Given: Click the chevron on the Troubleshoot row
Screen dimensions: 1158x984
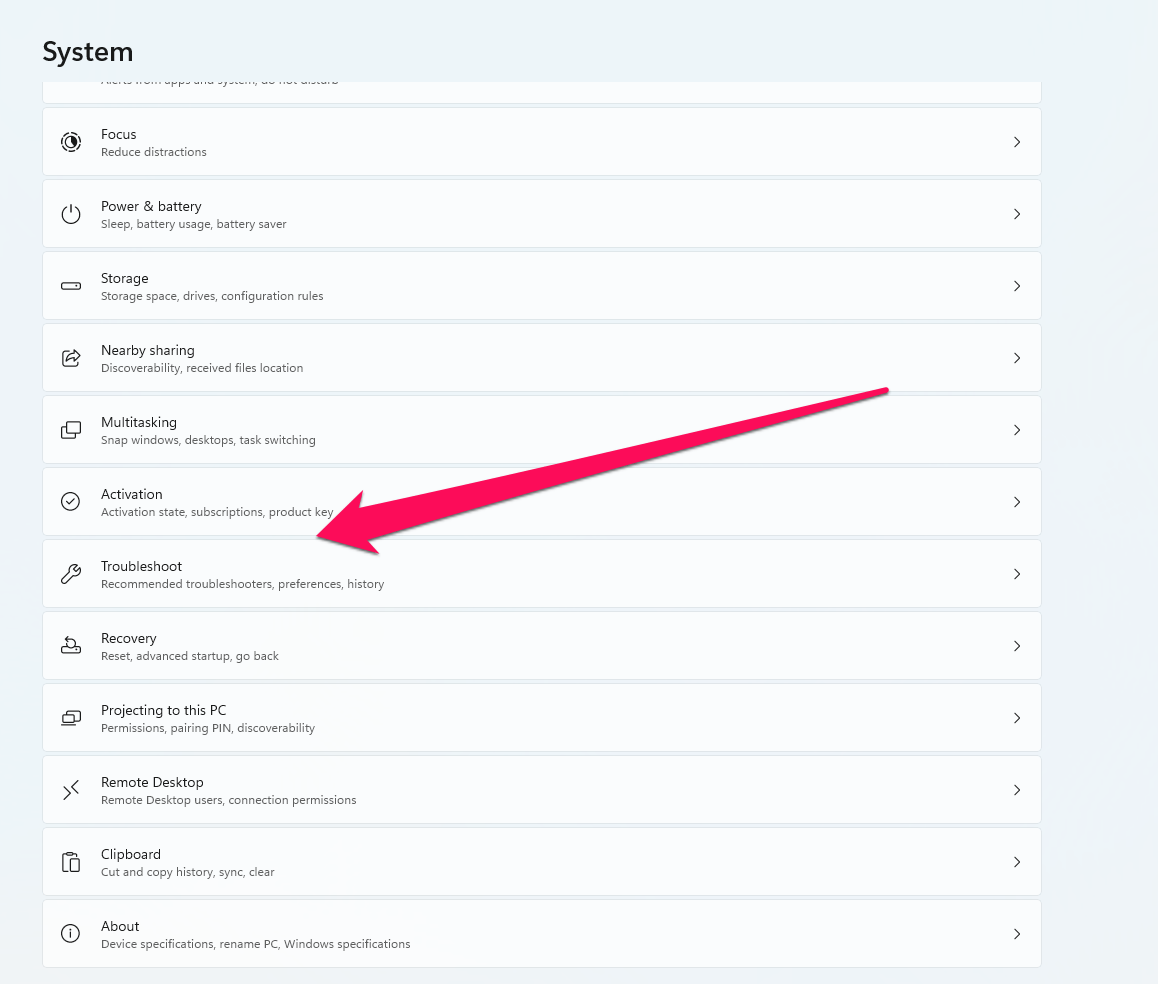Looking at the screenshot, I should point(1017,574).
